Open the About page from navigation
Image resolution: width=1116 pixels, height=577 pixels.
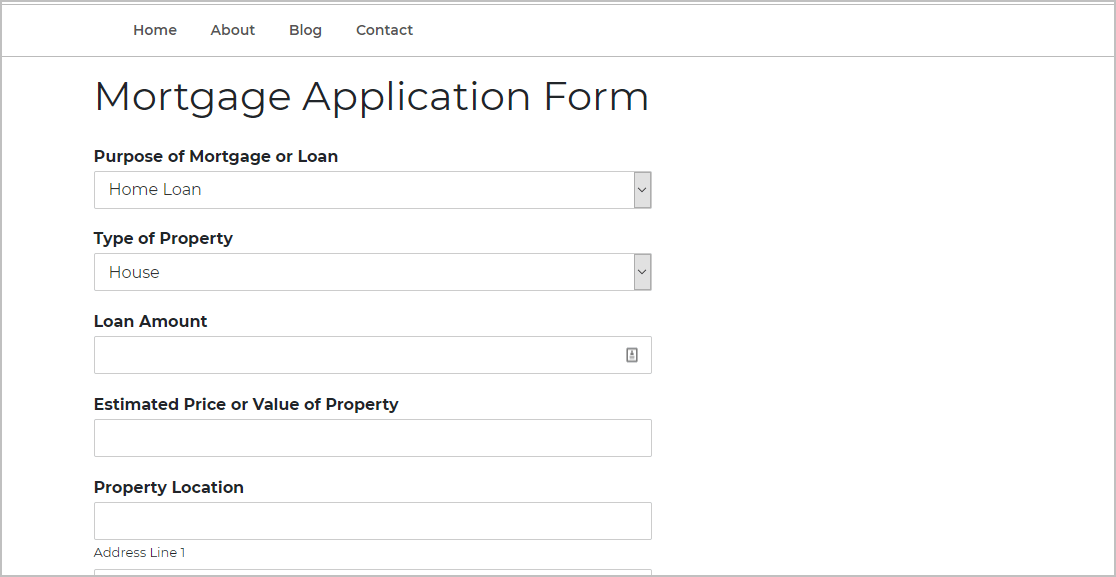click(x=233, y=30)
